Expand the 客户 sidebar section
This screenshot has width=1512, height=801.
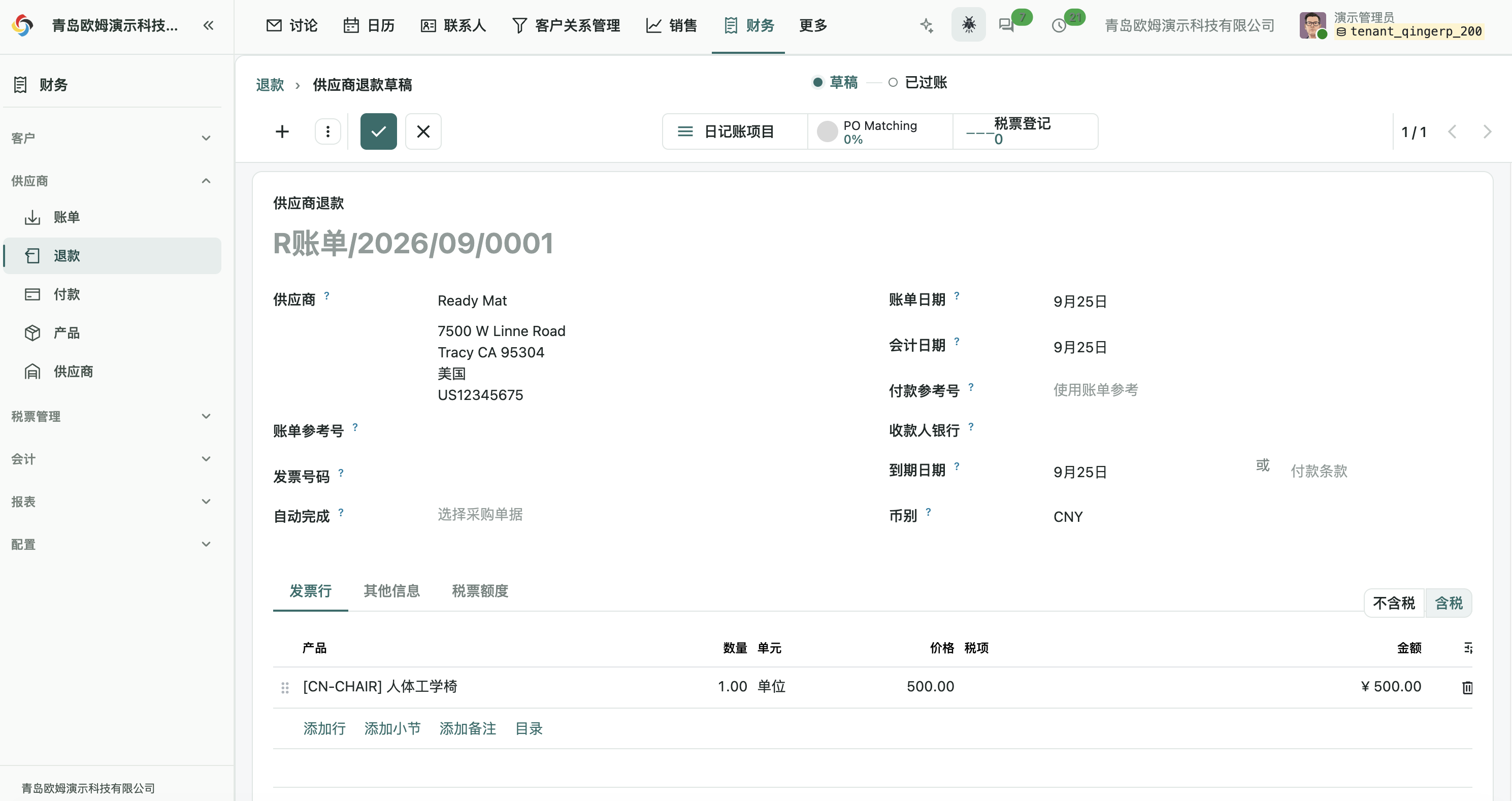point(112,138)
